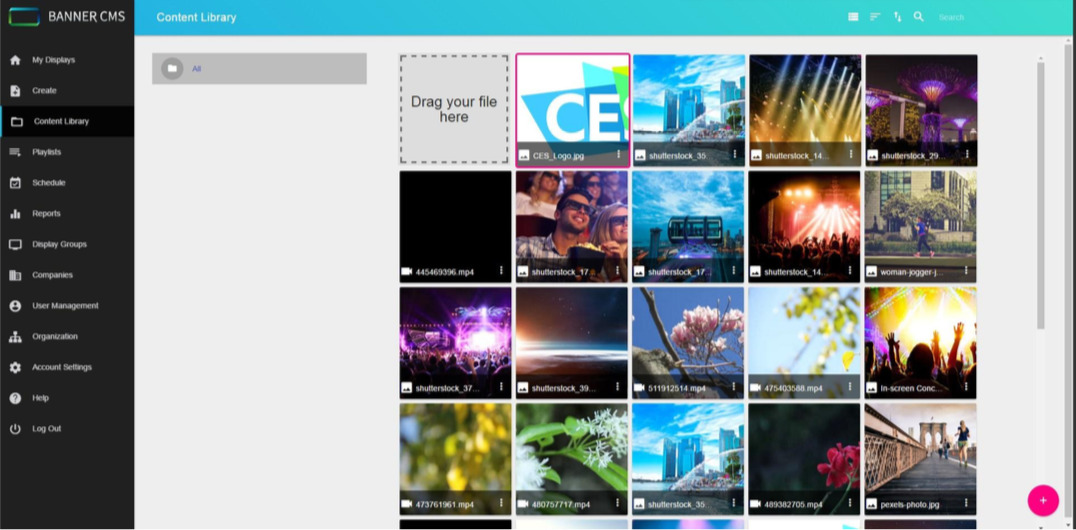
Task: Open the Schedule calendar icon
Action: (x=15, y=183)
